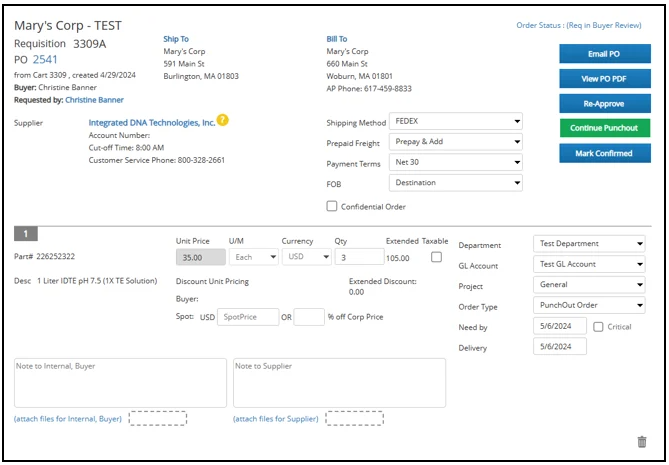Click the Qty input field
Image resolution: width=669 pixels, height=465 pixels.
click(358, 257)
